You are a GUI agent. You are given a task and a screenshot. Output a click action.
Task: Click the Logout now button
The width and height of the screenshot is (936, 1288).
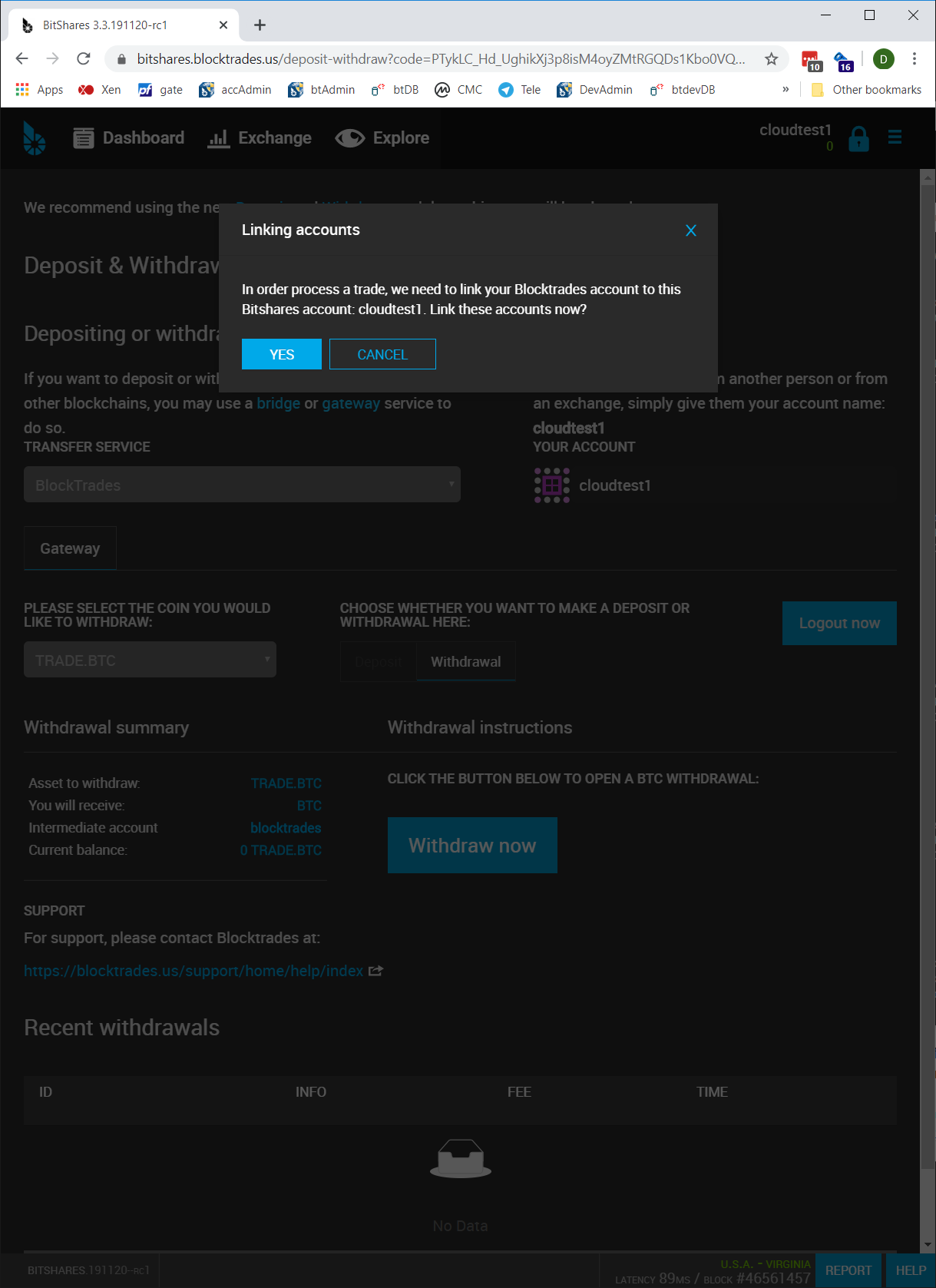point(839,623)
